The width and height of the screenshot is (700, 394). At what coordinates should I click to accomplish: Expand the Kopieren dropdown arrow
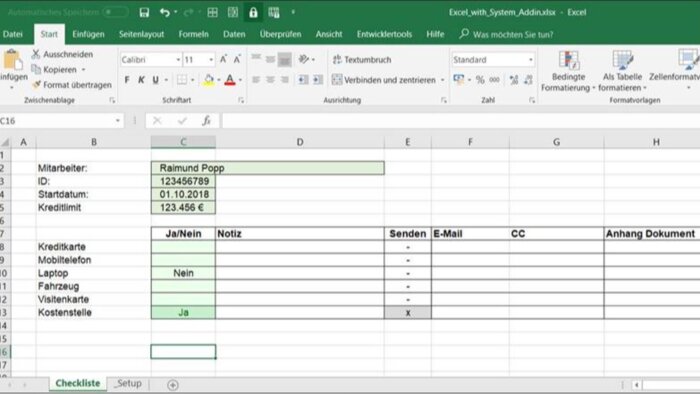83,70
